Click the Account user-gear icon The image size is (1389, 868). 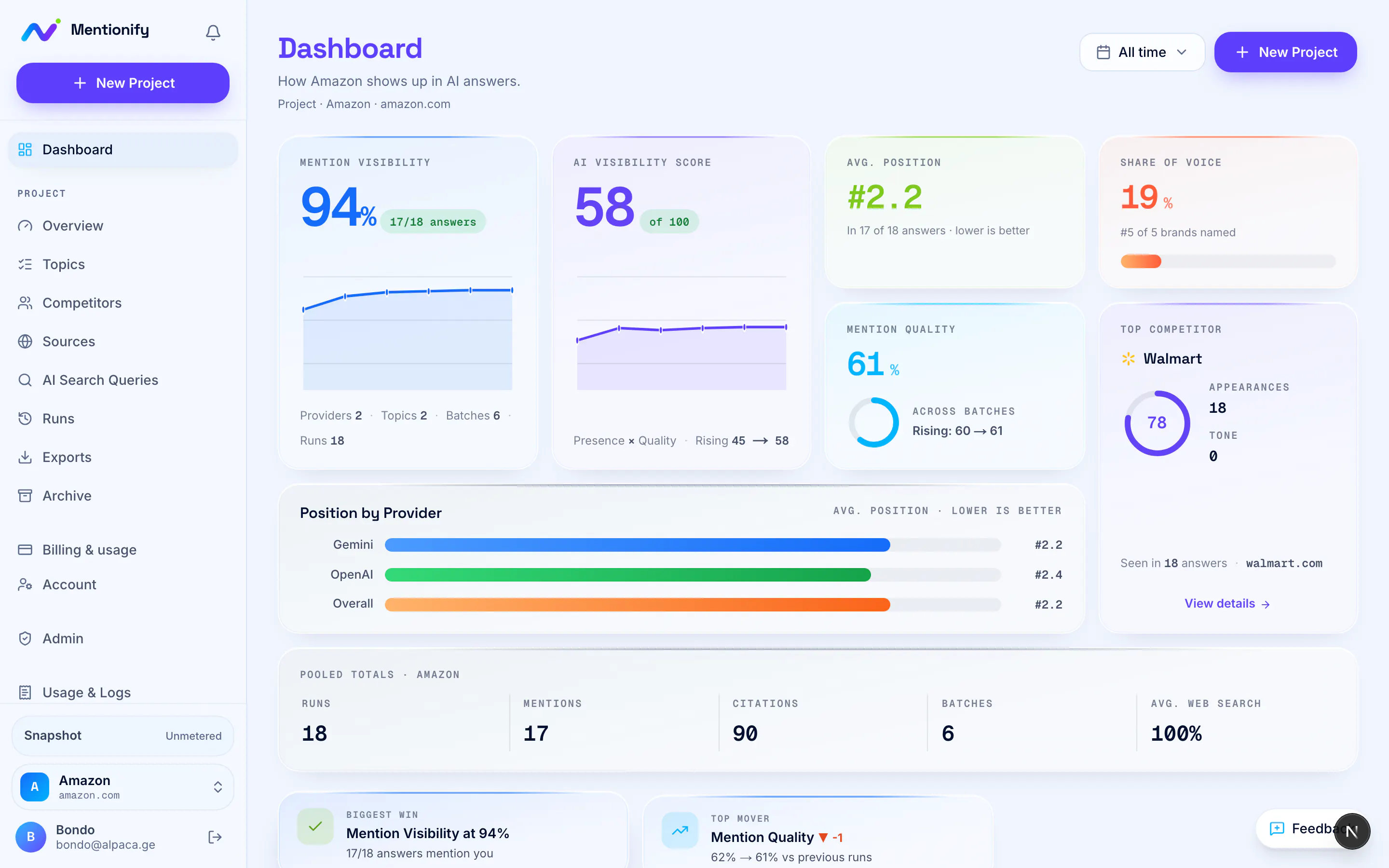(25, 584)
